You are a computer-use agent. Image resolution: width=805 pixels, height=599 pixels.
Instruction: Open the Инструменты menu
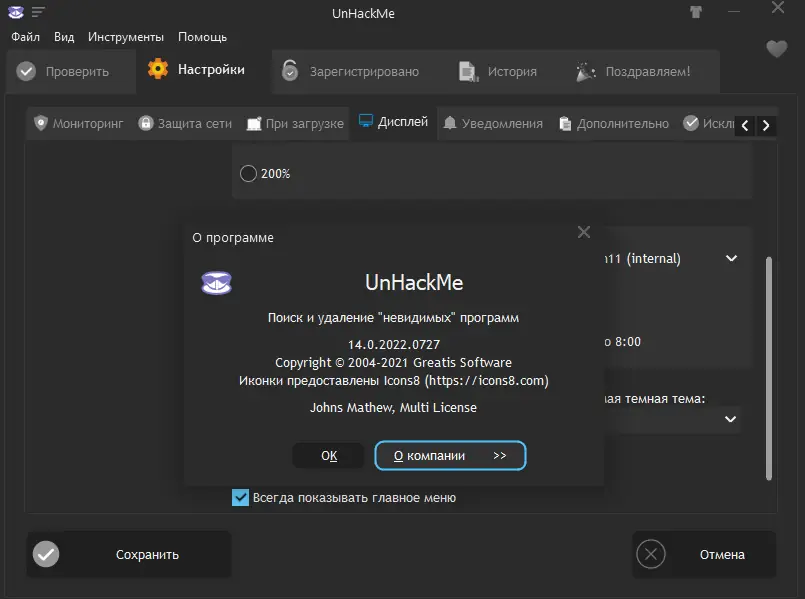[x=126, y=37]
